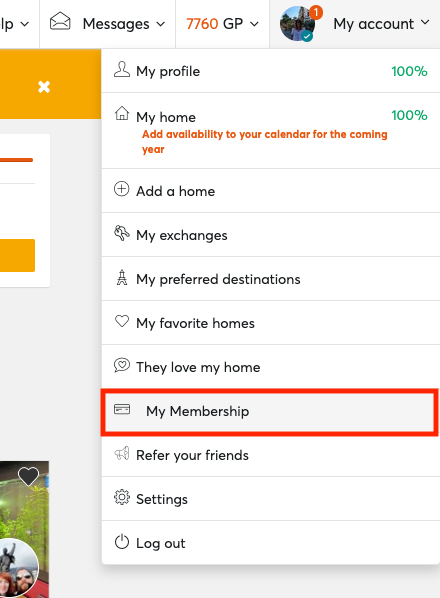
Task: Click the credit card icon for My Membership
Action: pos(122,410)
